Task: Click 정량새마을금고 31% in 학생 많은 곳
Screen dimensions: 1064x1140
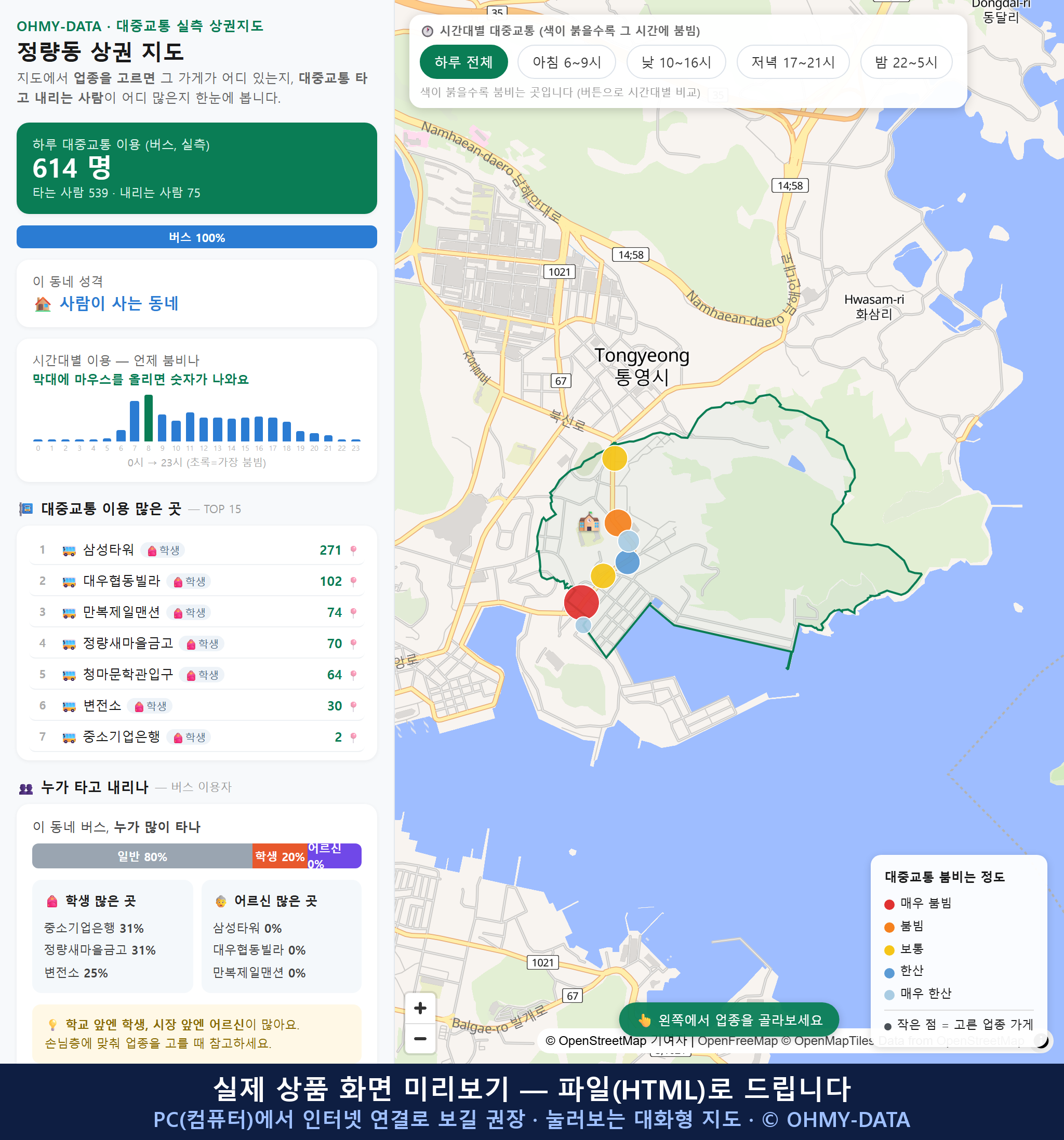Action: tap(100, 950)
